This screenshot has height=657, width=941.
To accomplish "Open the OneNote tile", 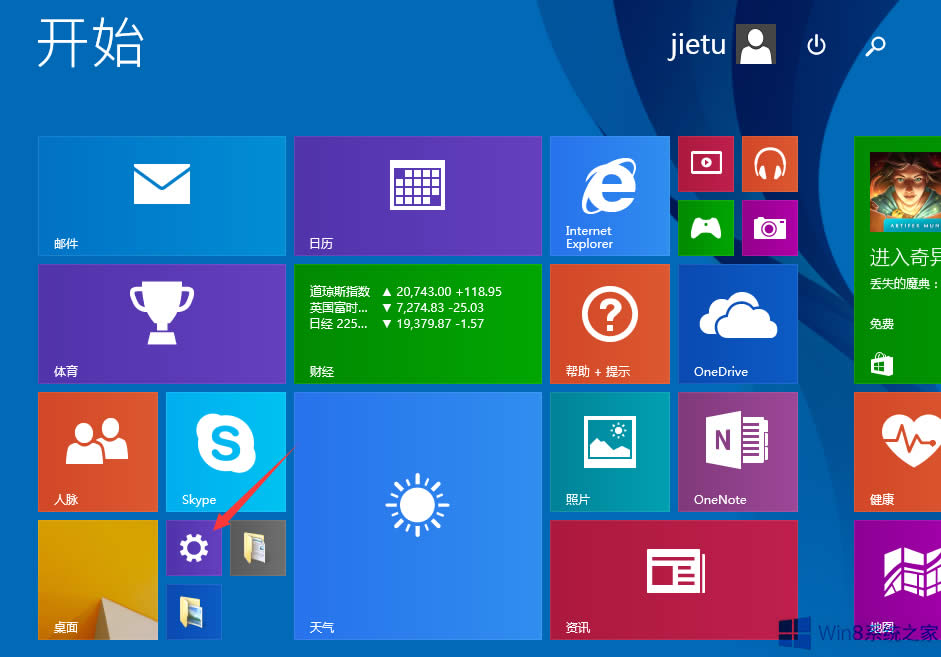I will 737,451.
